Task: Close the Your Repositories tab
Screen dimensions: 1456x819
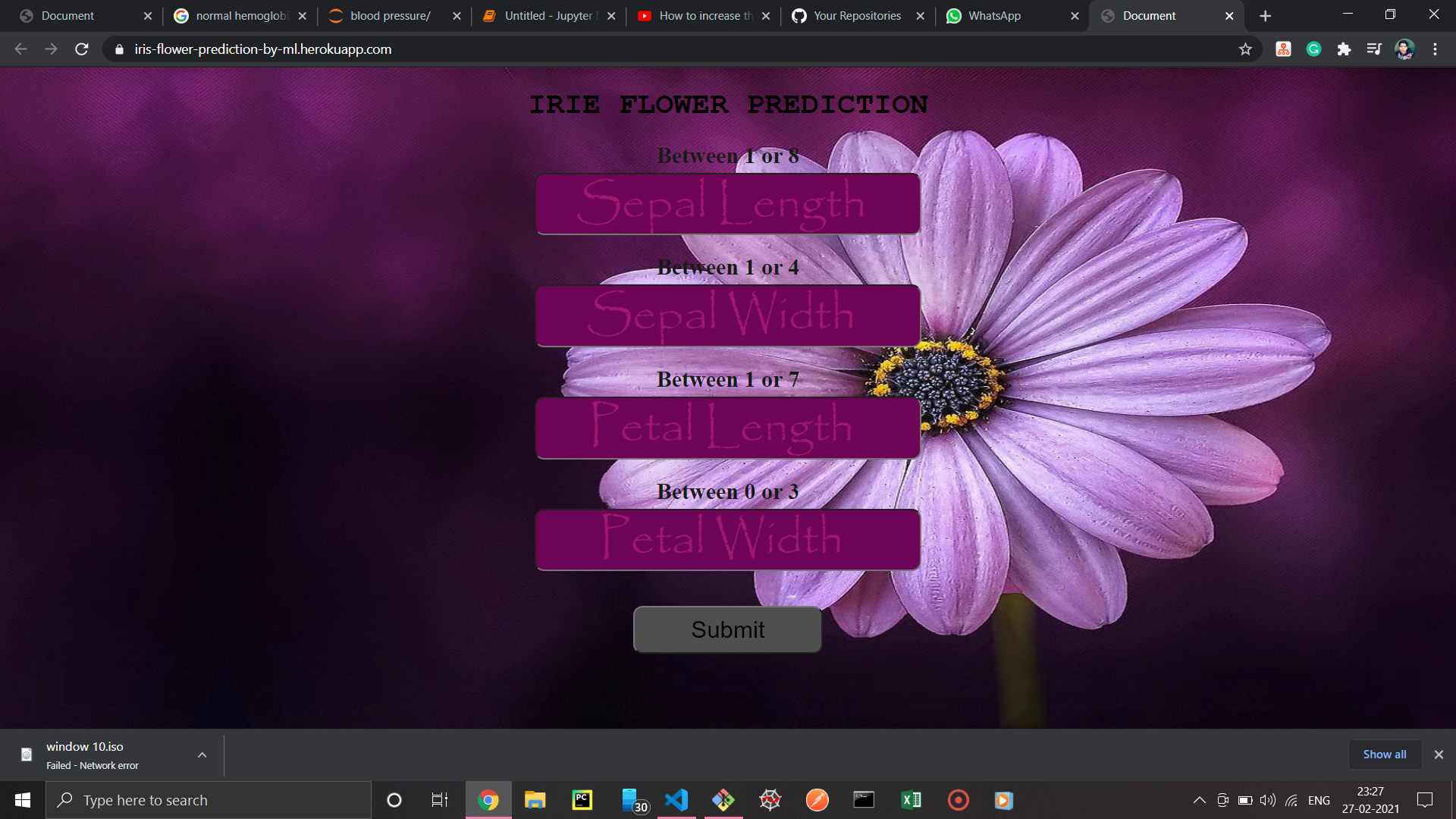Action: coord(920,16)
